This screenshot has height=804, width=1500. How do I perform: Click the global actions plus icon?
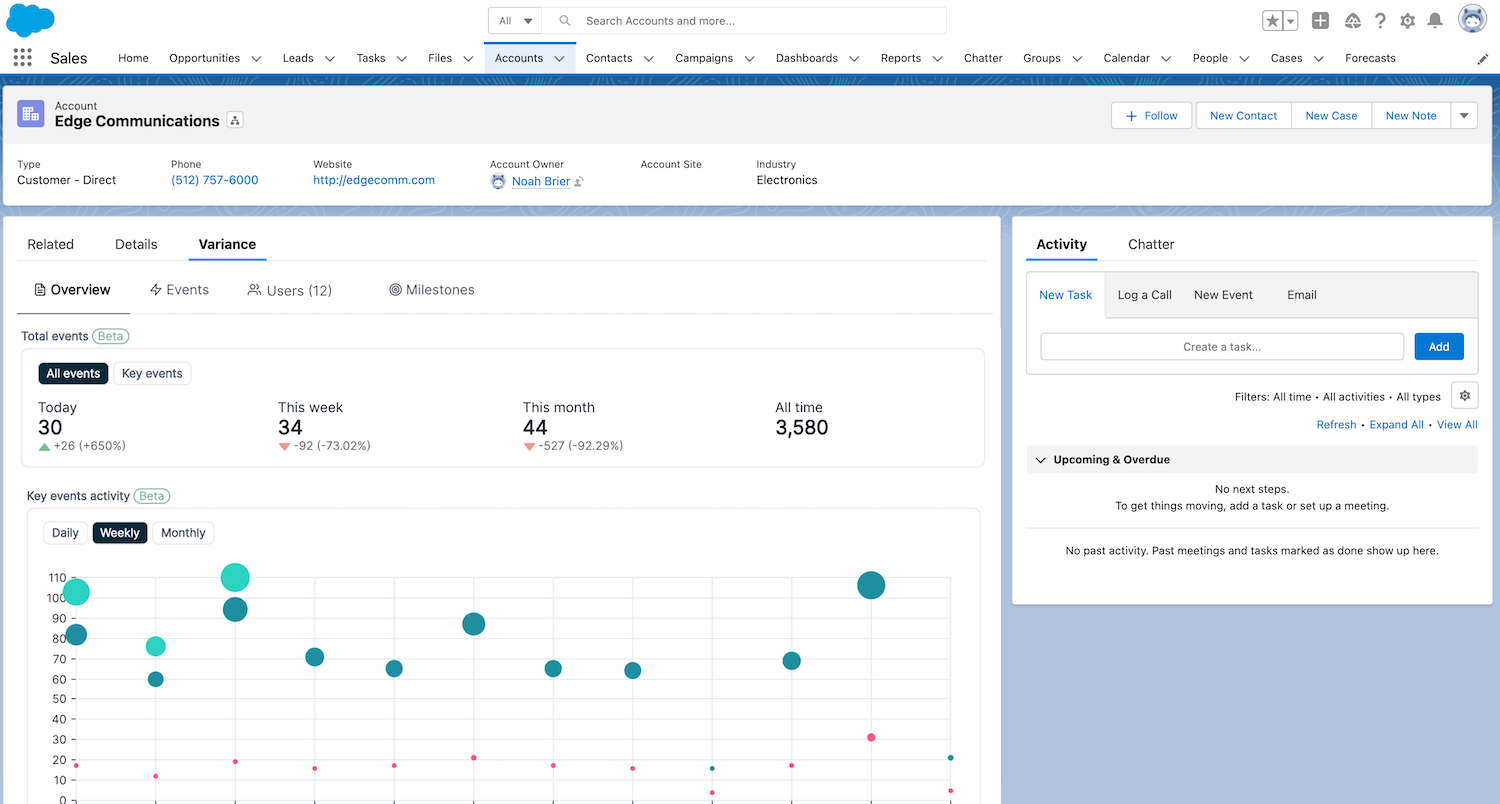tap(1320, 21)
